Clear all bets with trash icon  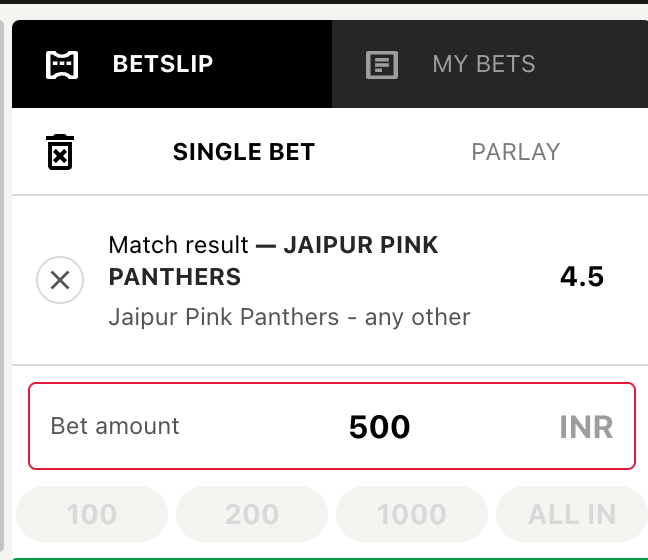pos(60,152)
